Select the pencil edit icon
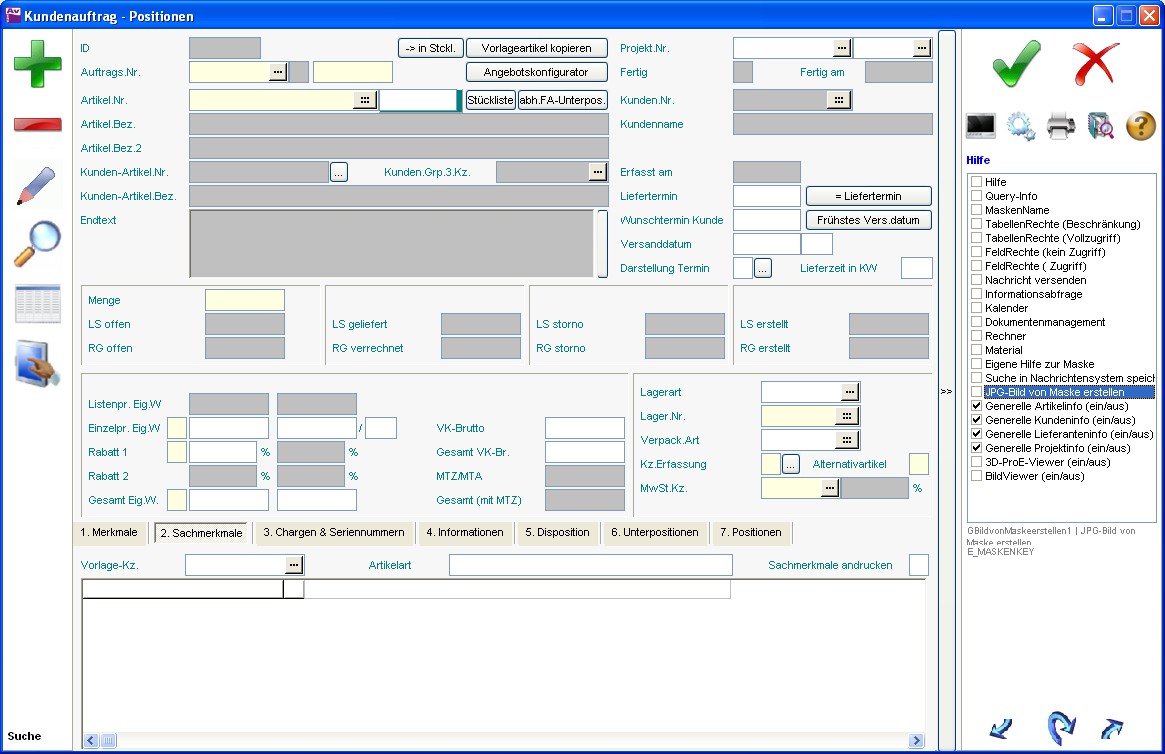 pos(37,186)
